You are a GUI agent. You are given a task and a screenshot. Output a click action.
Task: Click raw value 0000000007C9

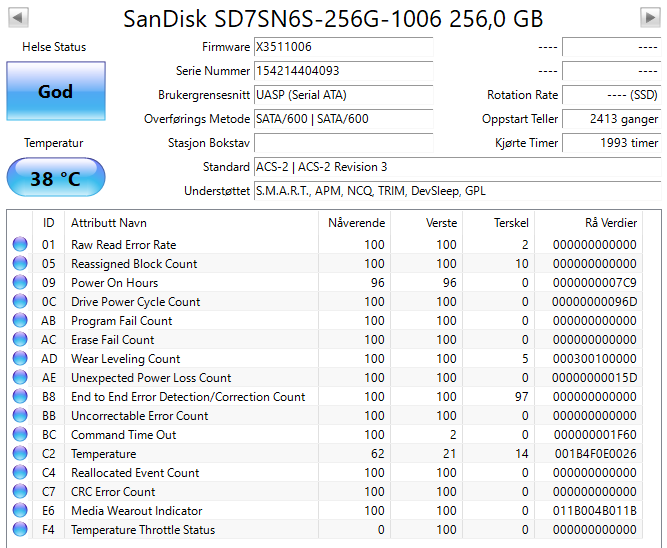pyautogui.click(x=595, y=283)
